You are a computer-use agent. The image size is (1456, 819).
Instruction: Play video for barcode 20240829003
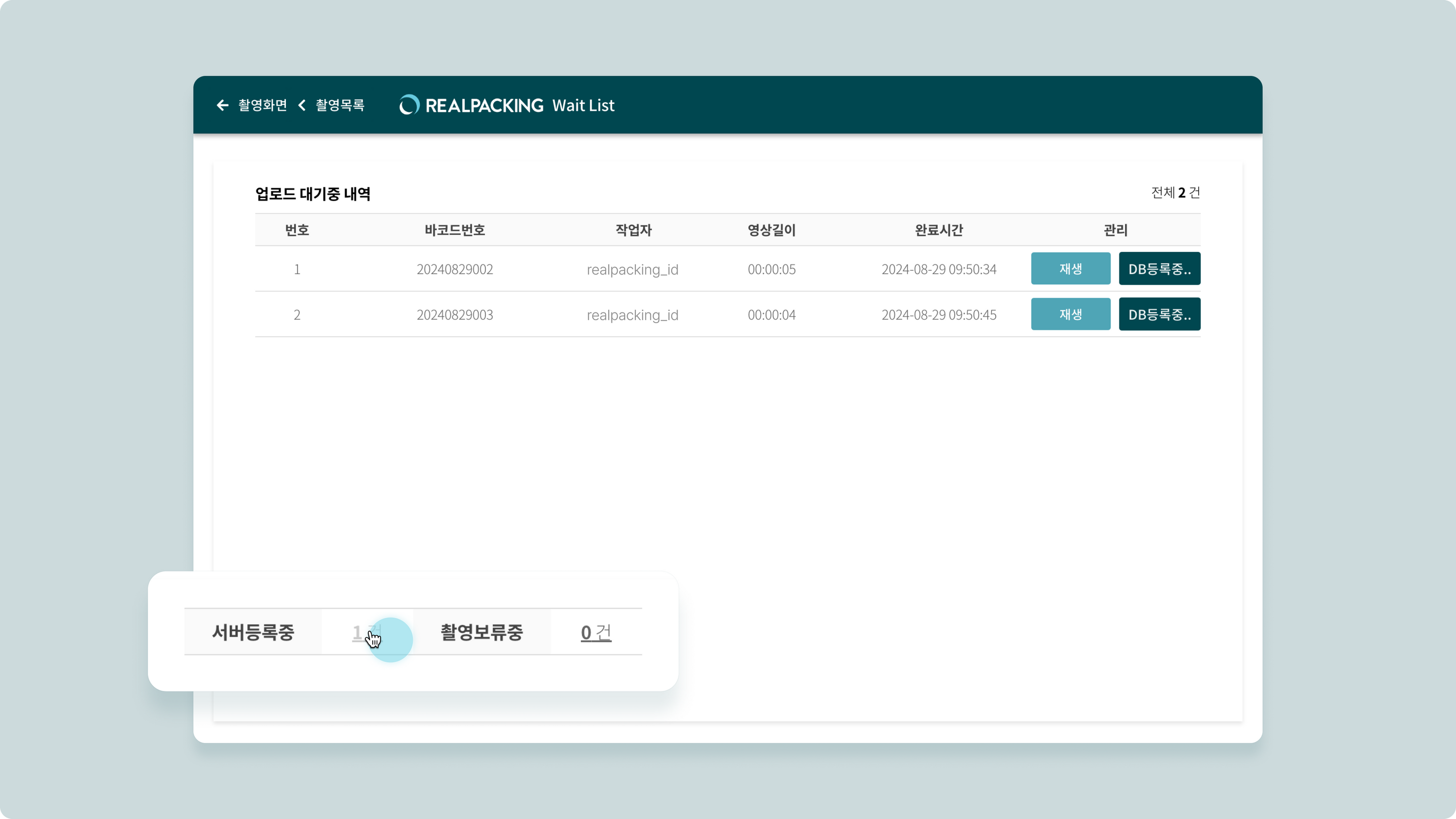tap(1070, 314)
